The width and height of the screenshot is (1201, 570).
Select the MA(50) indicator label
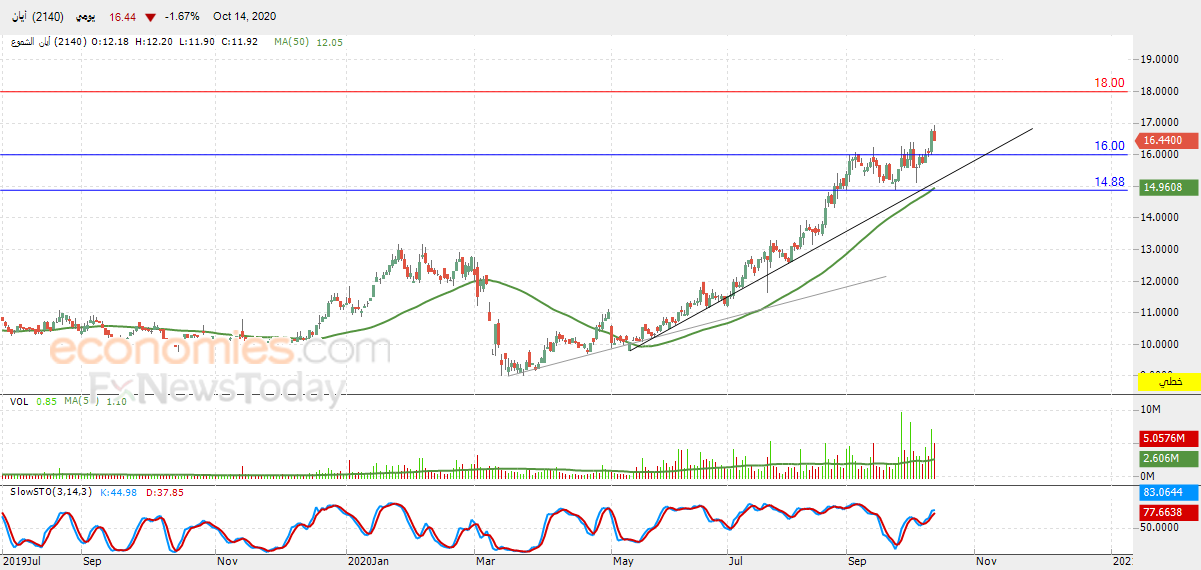pos(292,42)
